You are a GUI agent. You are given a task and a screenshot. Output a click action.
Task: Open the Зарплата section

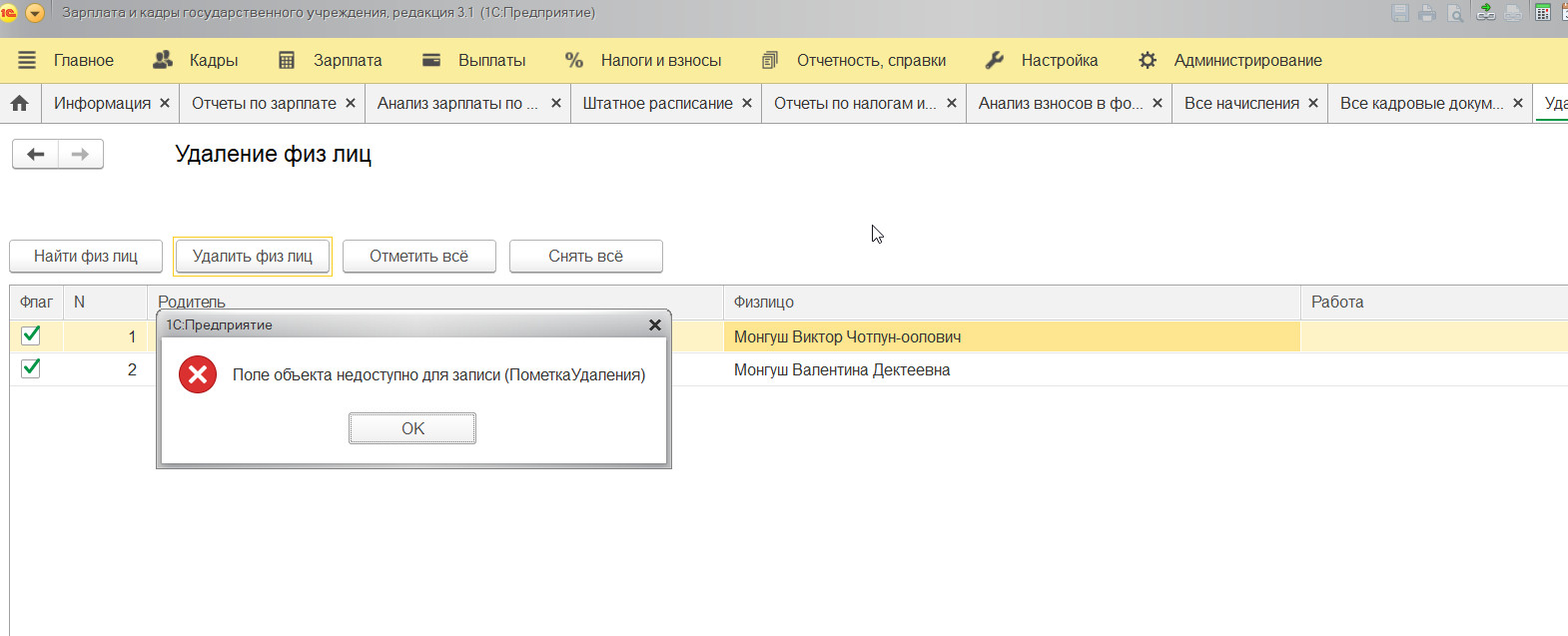(x=348, y=60)
